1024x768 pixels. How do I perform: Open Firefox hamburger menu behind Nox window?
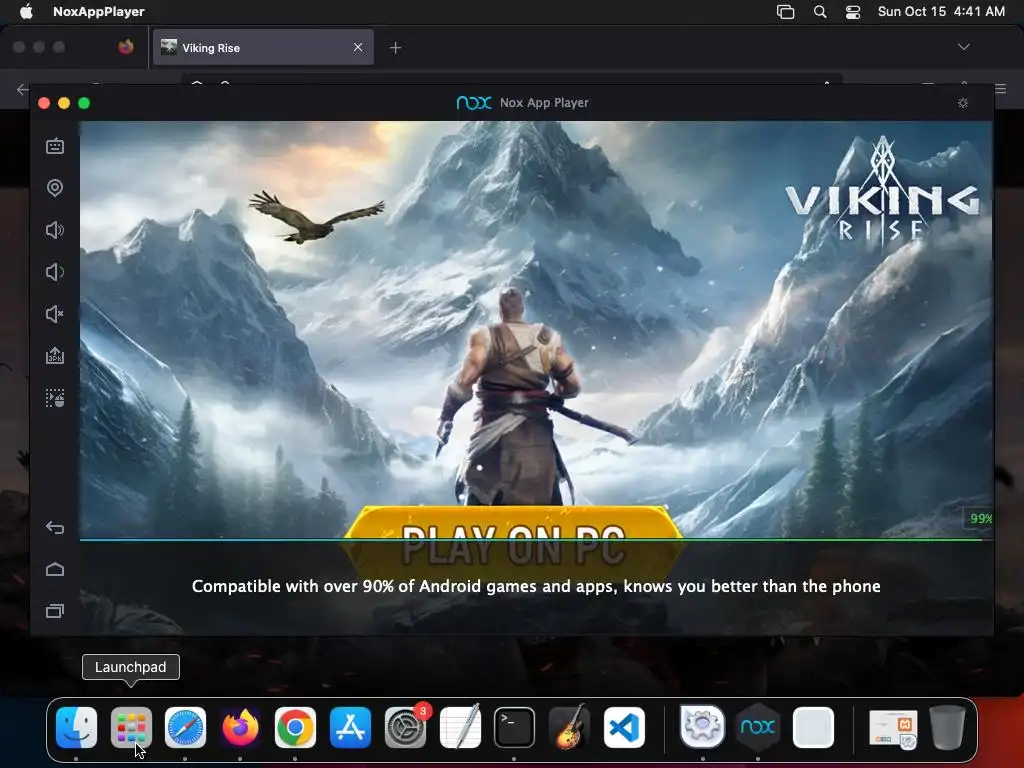(1000, 88)
